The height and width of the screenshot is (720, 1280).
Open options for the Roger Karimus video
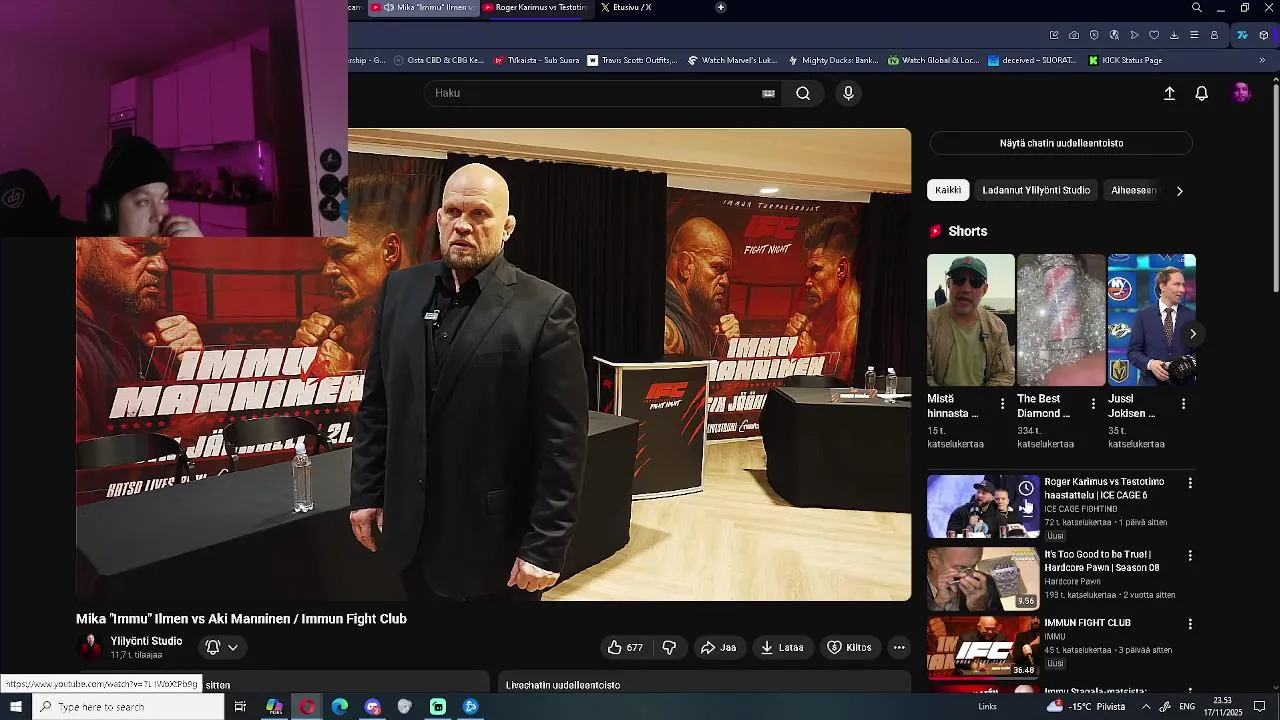click(x=1190, y=483)
